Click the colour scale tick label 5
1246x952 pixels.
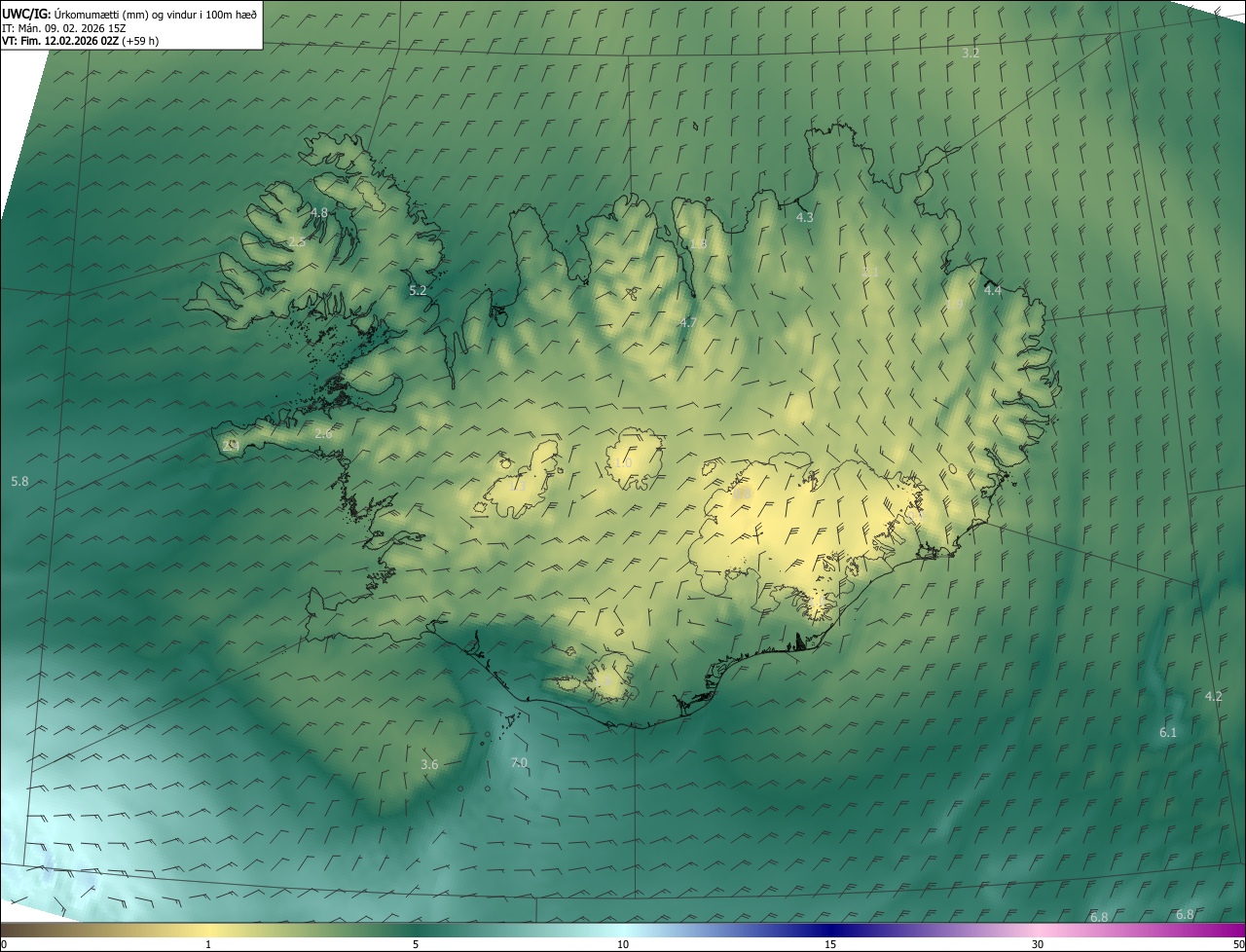(416, 944)
